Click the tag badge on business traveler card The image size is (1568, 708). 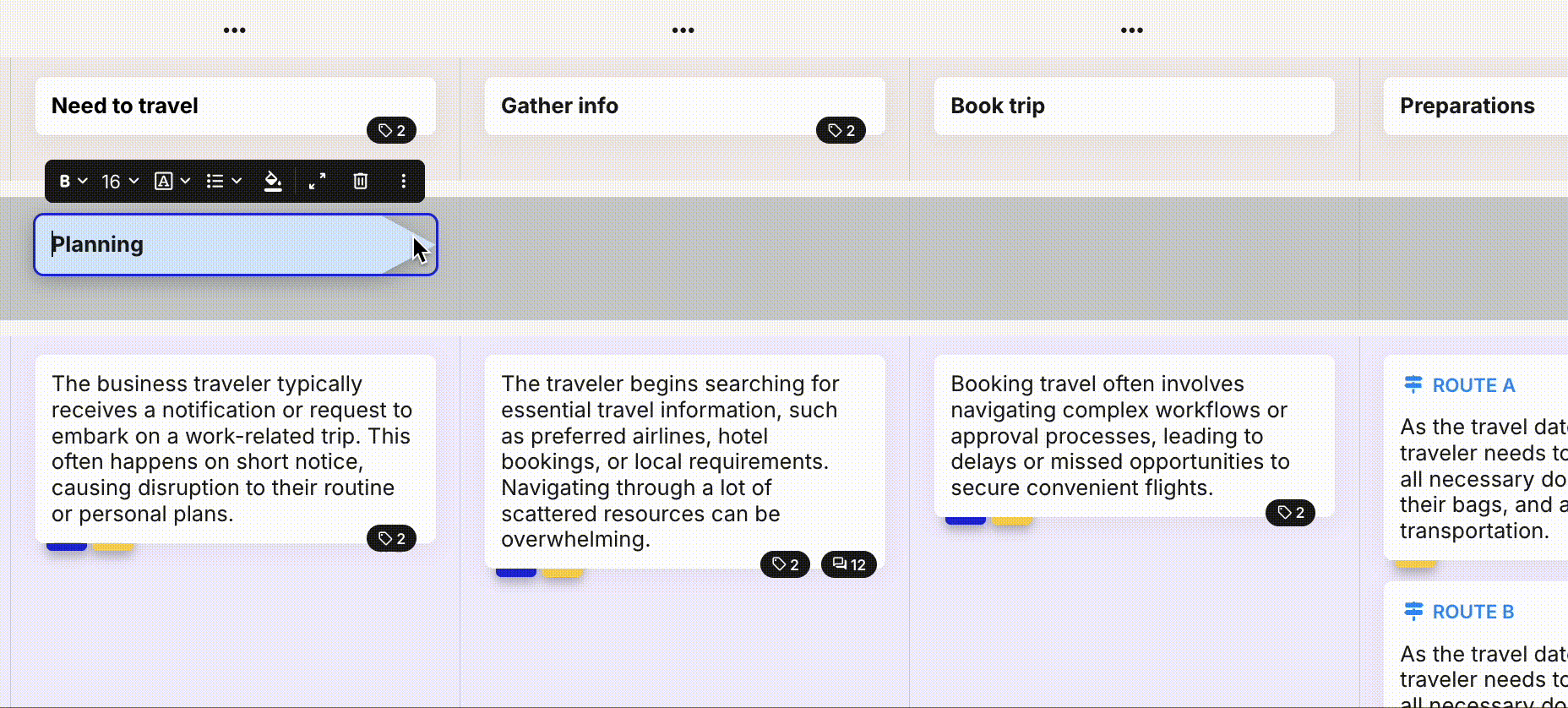tap(391, 538)
